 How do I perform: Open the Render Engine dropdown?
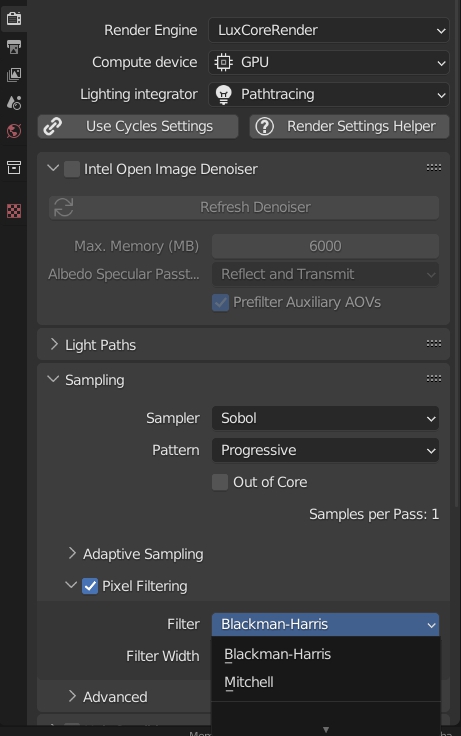pyautogui.click(x=329, y=30)
